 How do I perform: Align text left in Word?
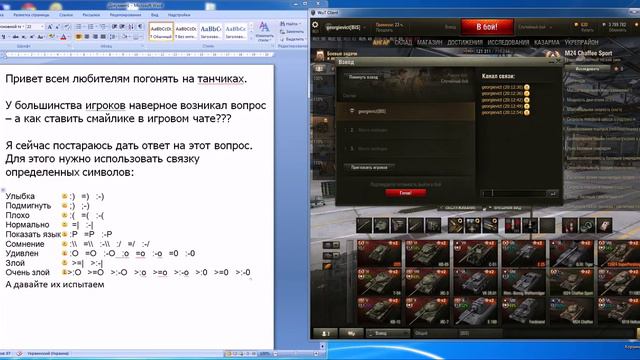(x=79, y=36)
